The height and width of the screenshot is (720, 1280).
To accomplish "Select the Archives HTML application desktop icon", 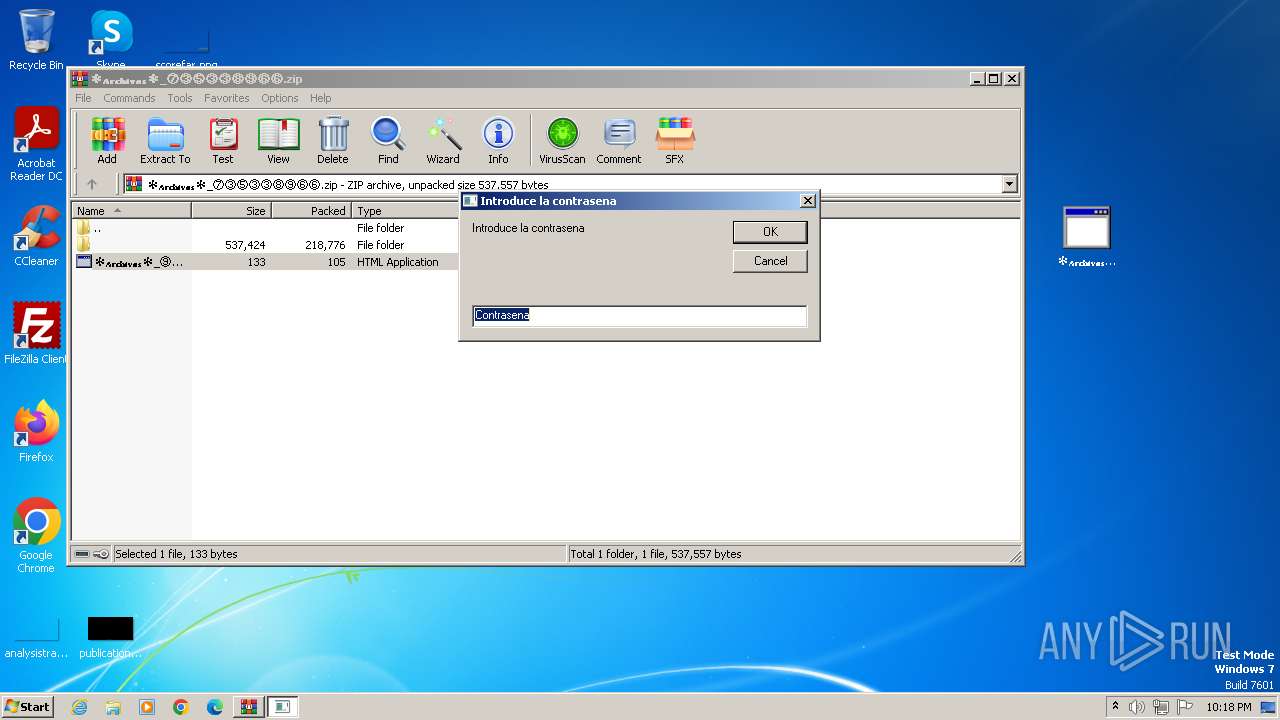I will pos(1087,237).
